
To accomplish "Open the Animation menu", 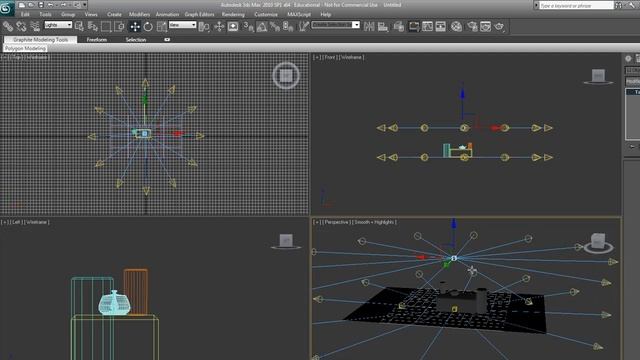I will [167, 14].
